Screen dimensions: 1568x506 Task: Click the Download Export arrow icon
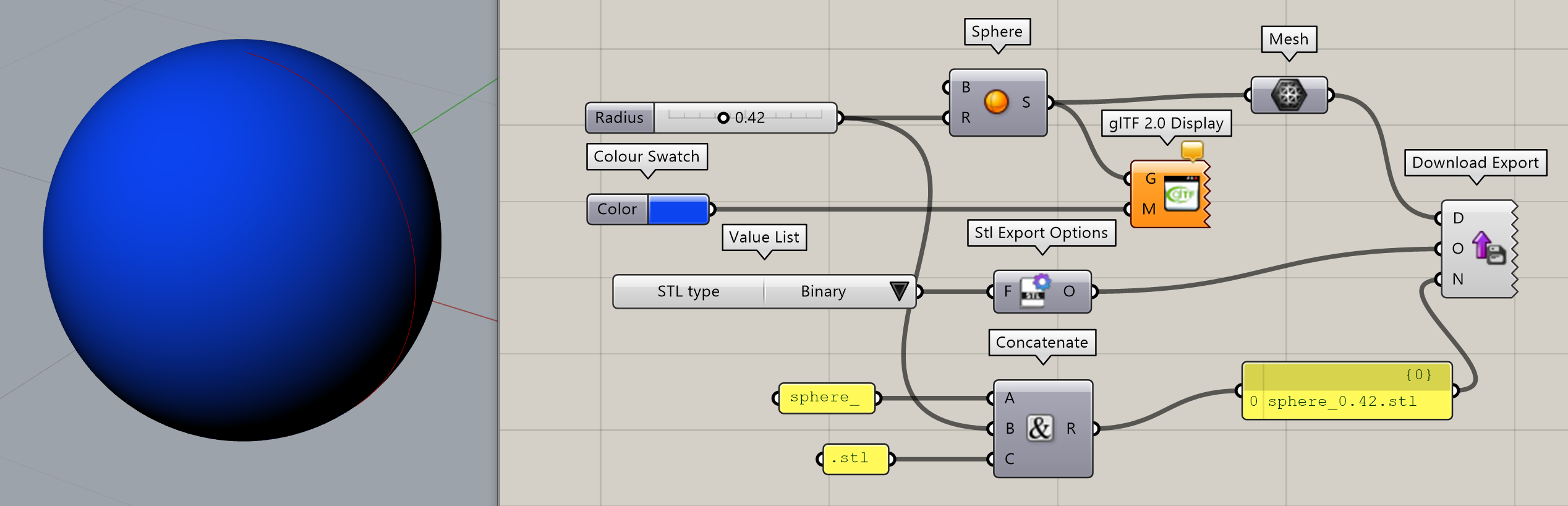(x=1487, y=248)
